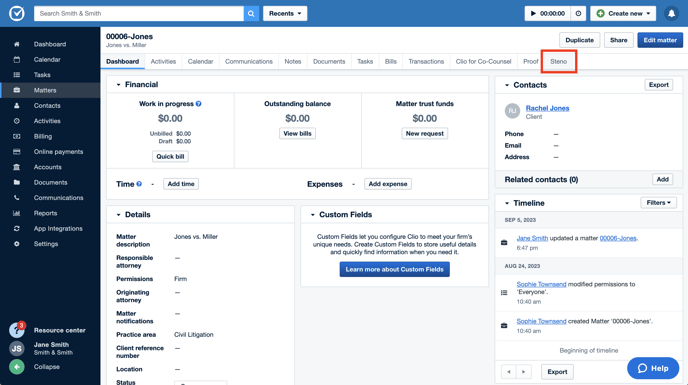Start the timer with the play icon
The width and height of the screenshot is (688, 385).
coord(533,14)
